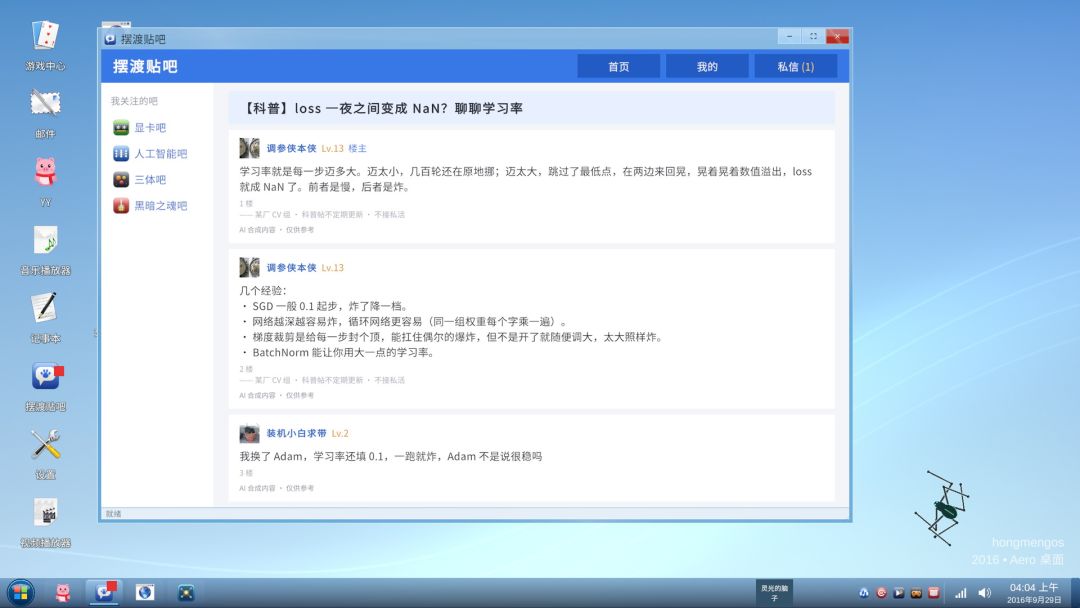Click 调参侠本侠 avatar on the second floor
Screen dimensions: 1080x608
tap(249, 268)
